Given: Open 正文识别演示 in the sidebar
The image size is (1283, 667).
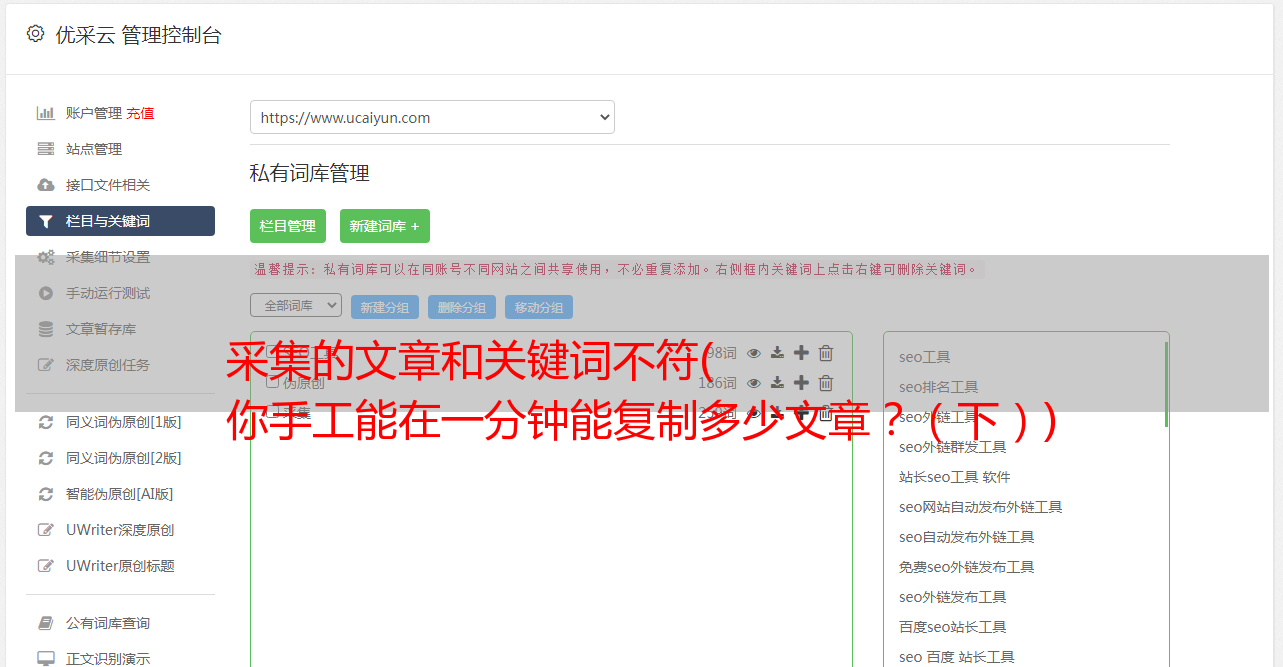Looking at the screenshot, I should tap(108, 659).
